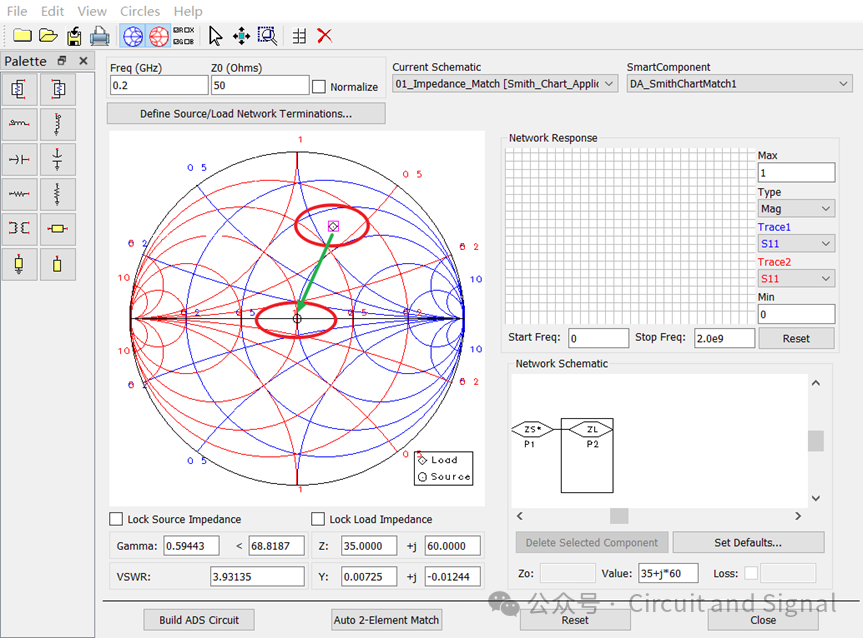Screen dimensions: 863x638
Task: Click the red X delete toolbar icon
Action: click(x=325, y=36)
